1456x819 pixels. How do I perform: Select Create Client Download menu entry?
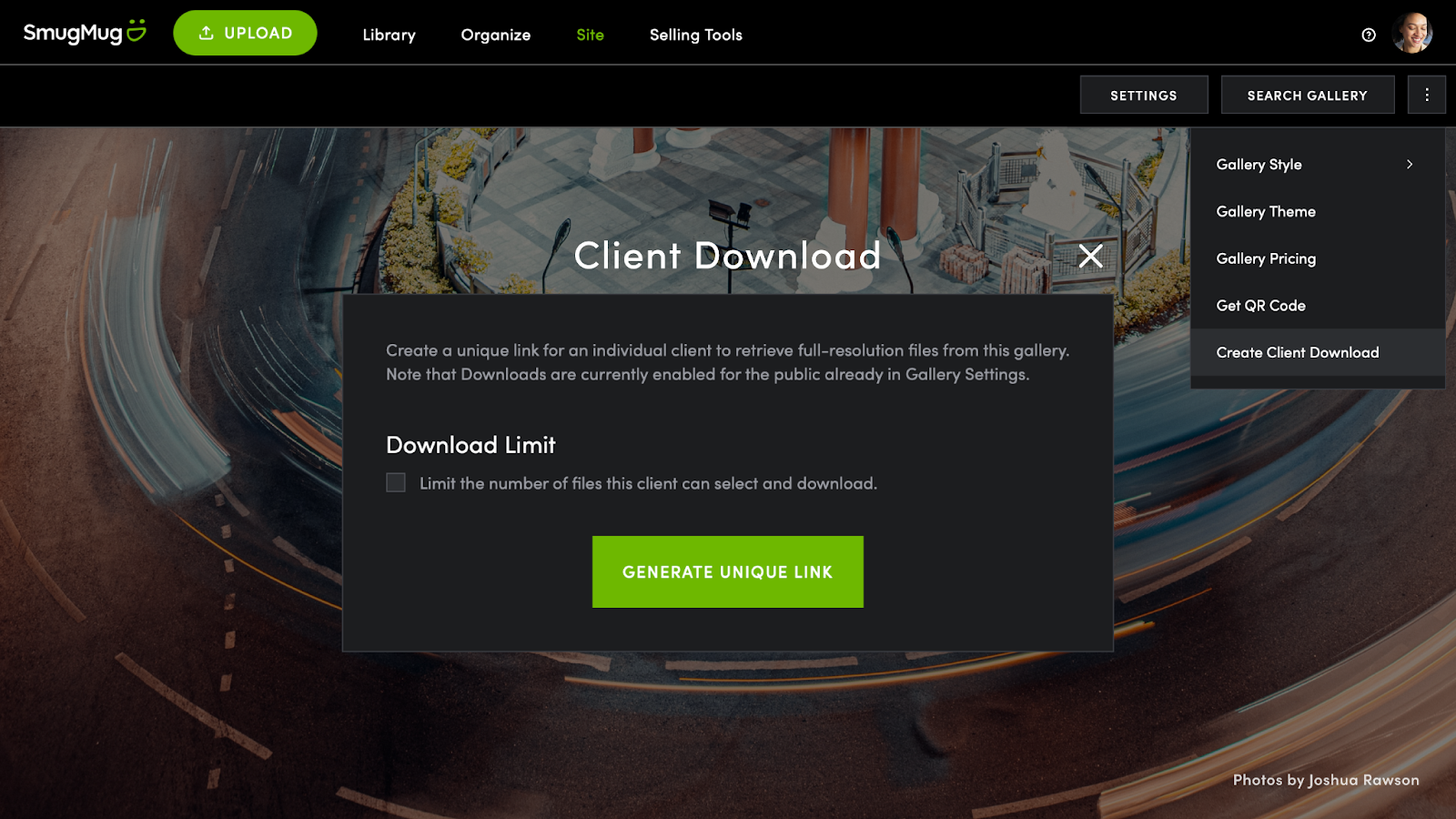[x=1298, y=352]
